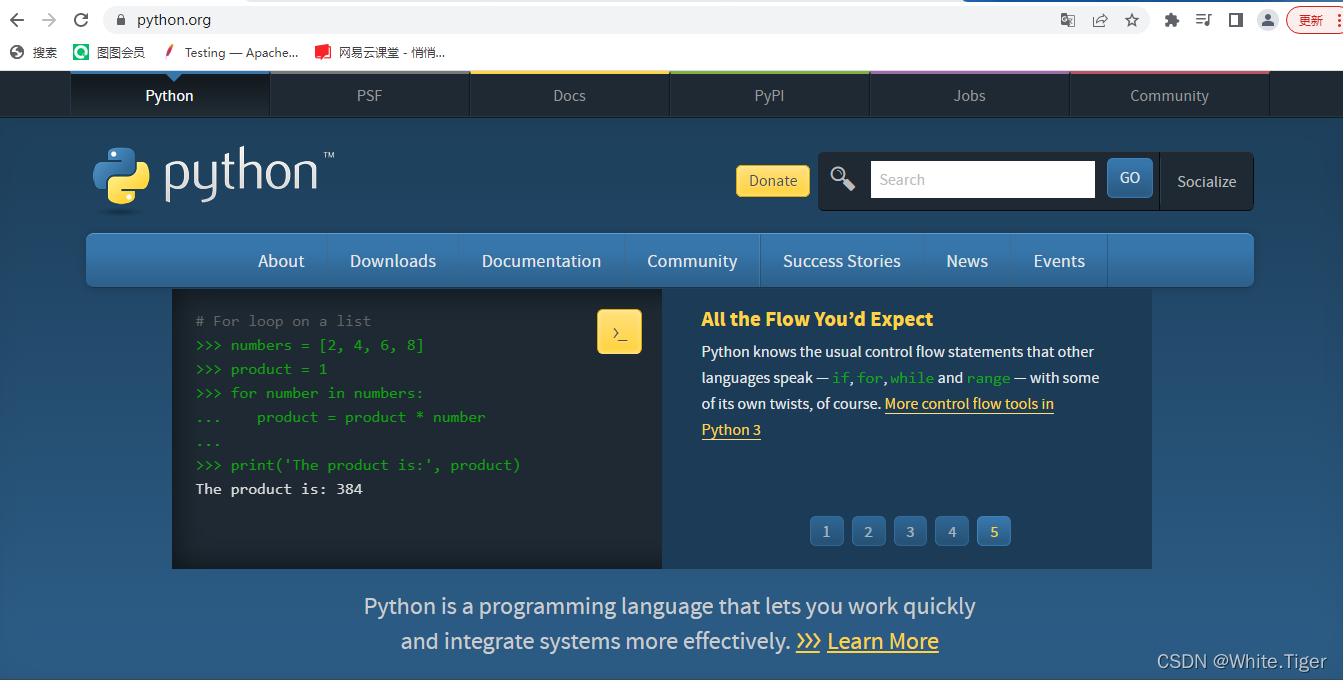Open the Community navigation bar menu

coord(692,261)
